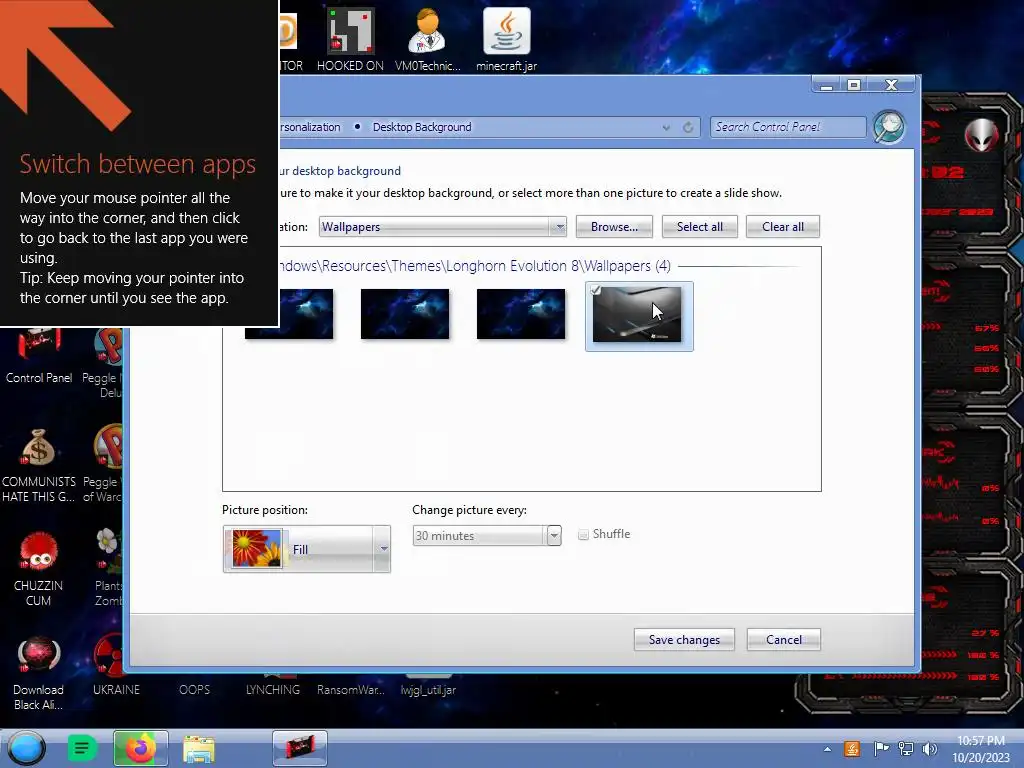
Task: Open File Explorer from the taskbar
Action: coord(199,748)
